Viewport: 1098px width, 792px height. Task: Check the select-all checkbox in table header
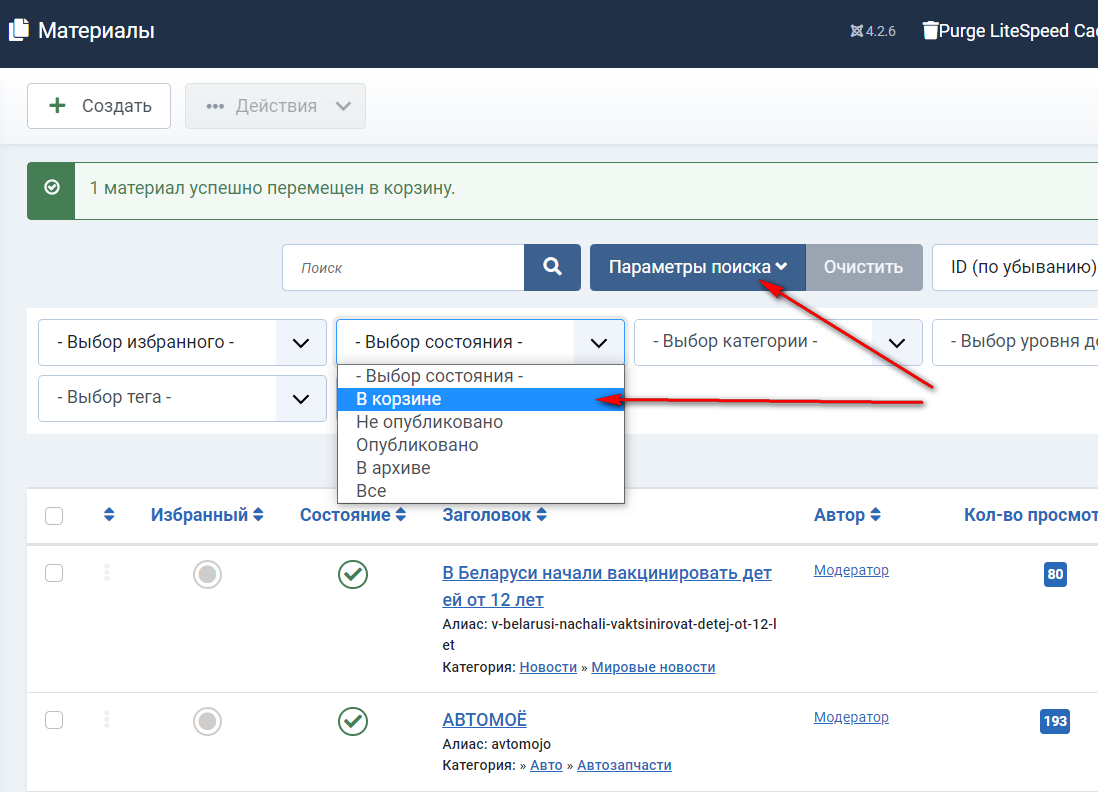coord(54,516)
